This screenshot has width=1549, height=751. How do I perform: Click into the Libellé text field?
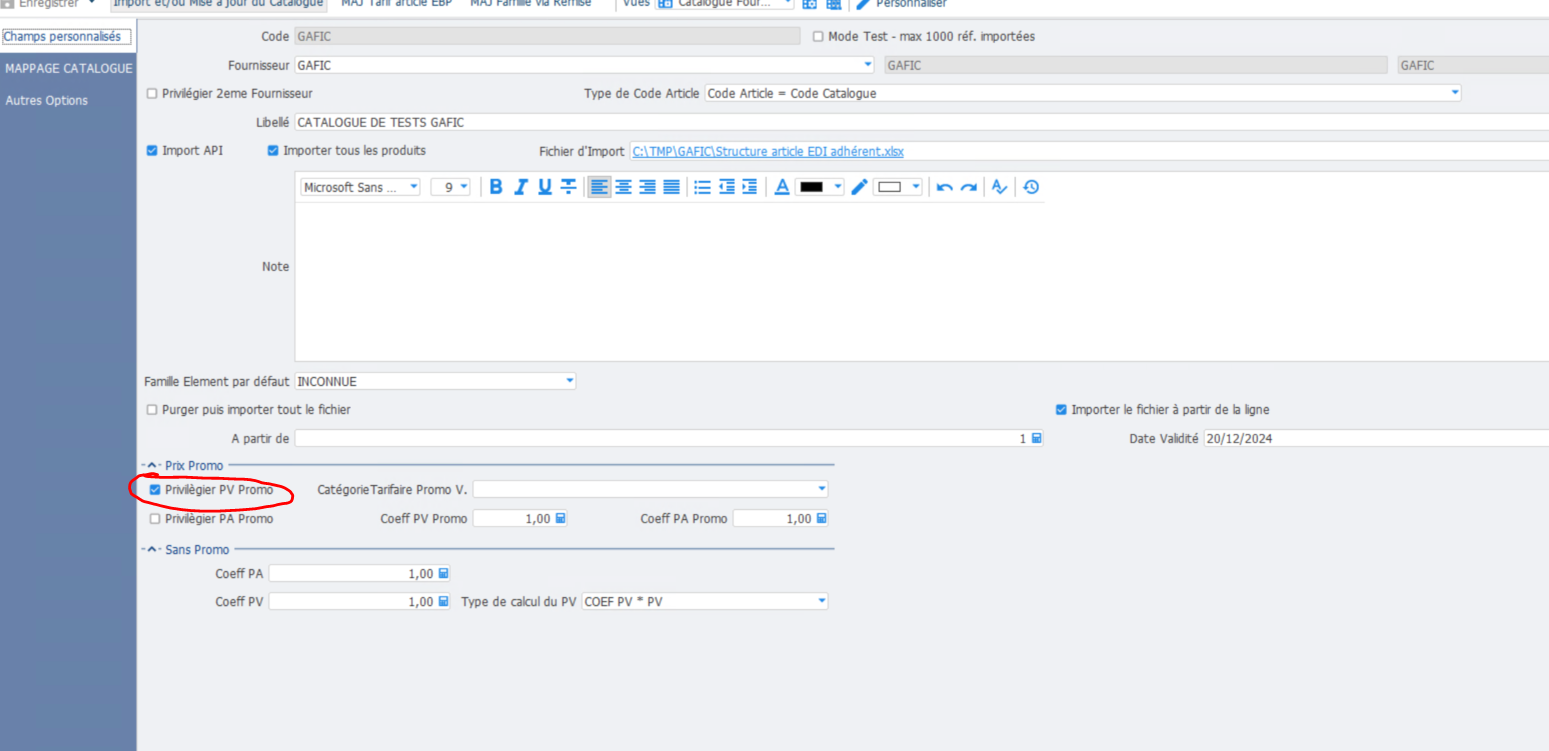(900, 123)
